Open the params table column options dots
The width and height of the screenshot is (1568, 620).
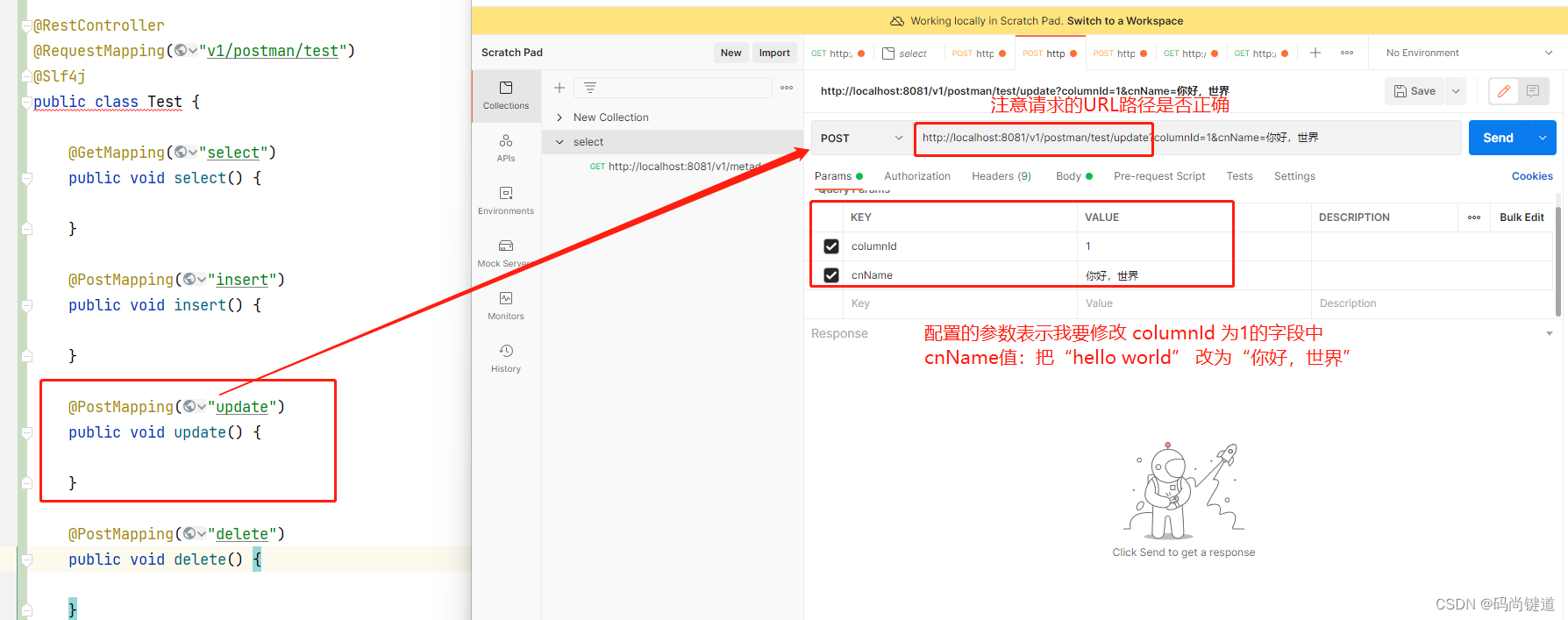point(1474,217)
